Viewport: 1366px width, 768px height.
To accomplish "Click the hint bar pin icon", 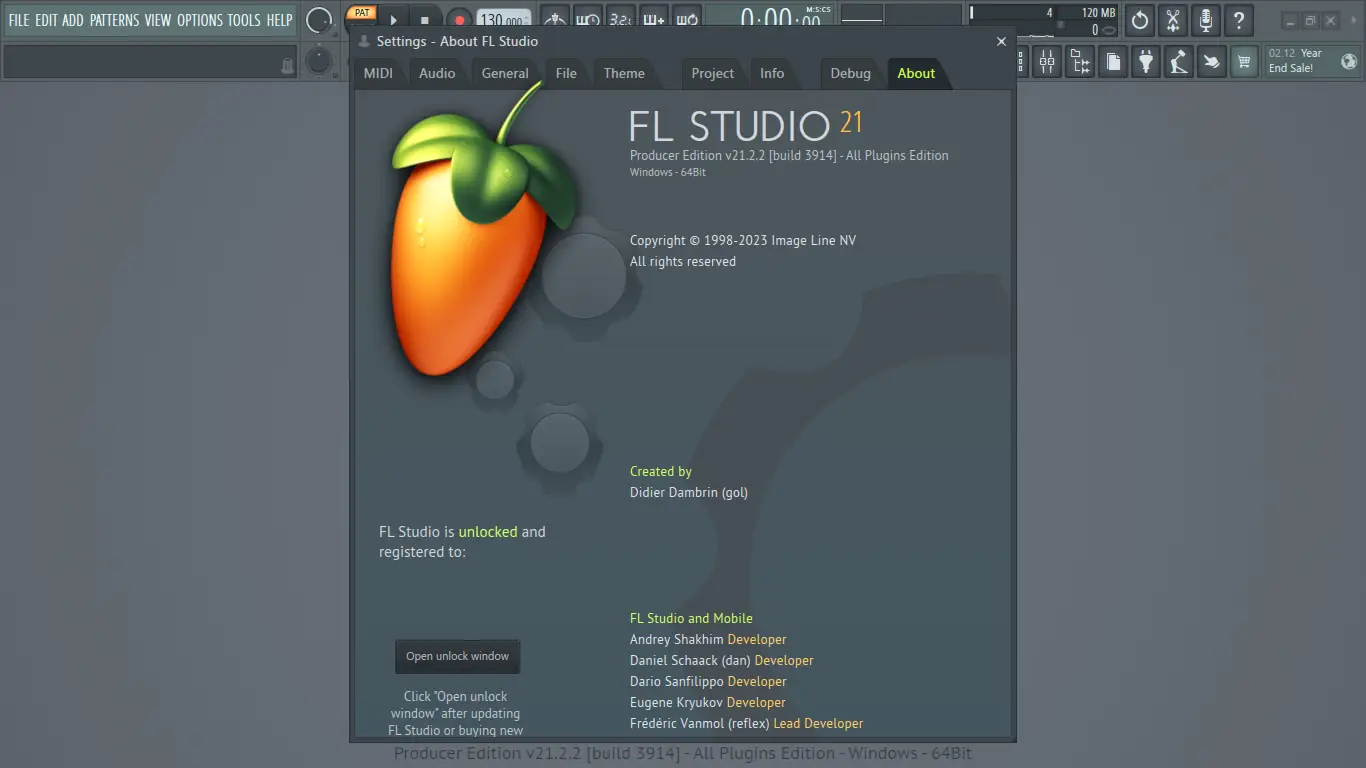I will click(287, 65).
